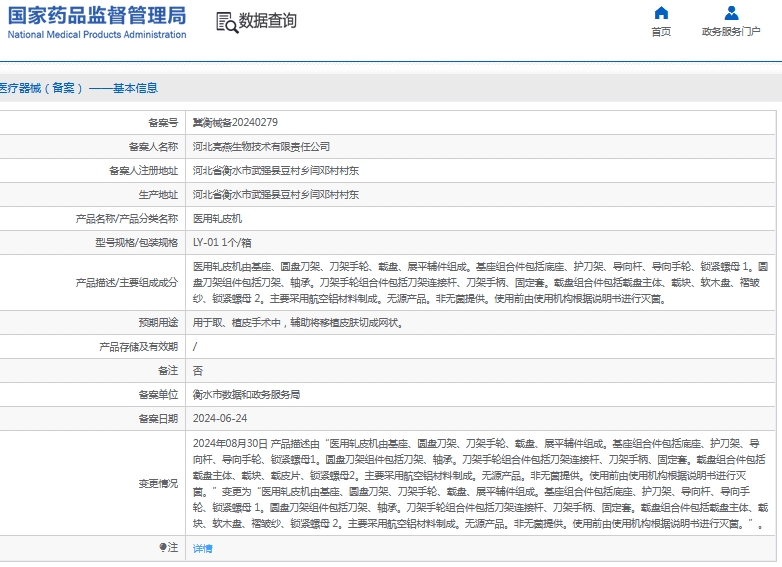Click the bullet icon beside 注
The image size is (782, 567).
pyautogui.click(x=163, y=547)
